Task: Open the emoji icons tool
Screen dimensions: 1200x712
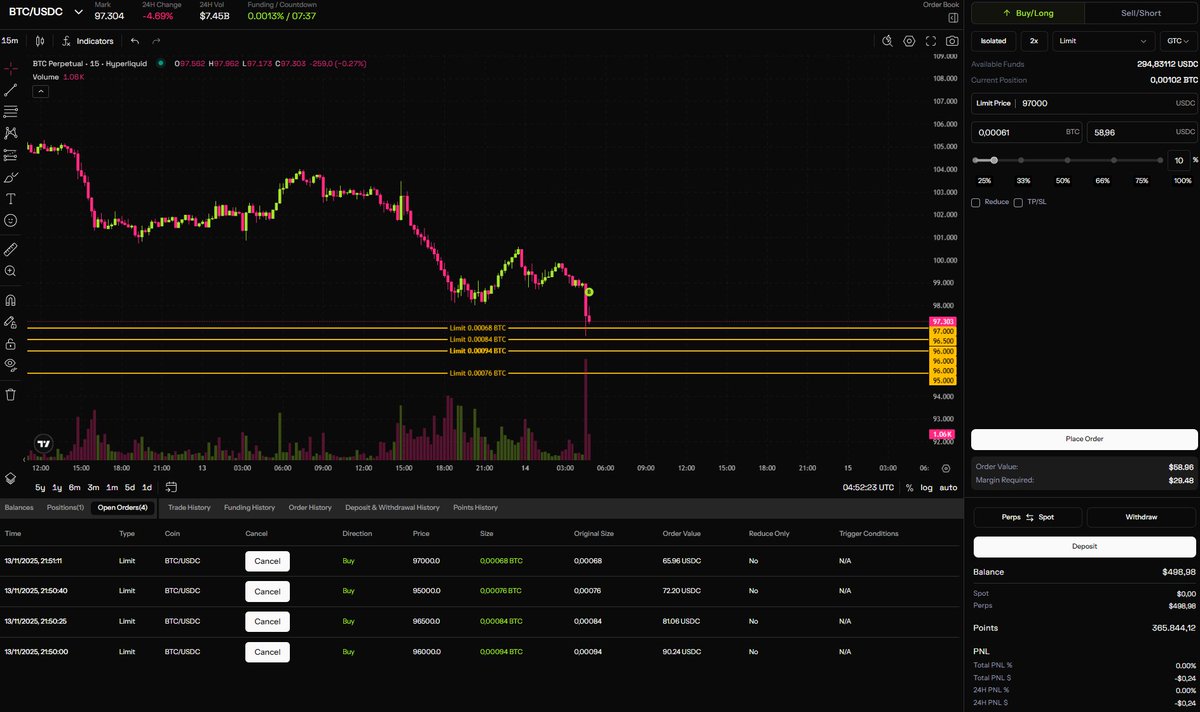Action: 10,220
